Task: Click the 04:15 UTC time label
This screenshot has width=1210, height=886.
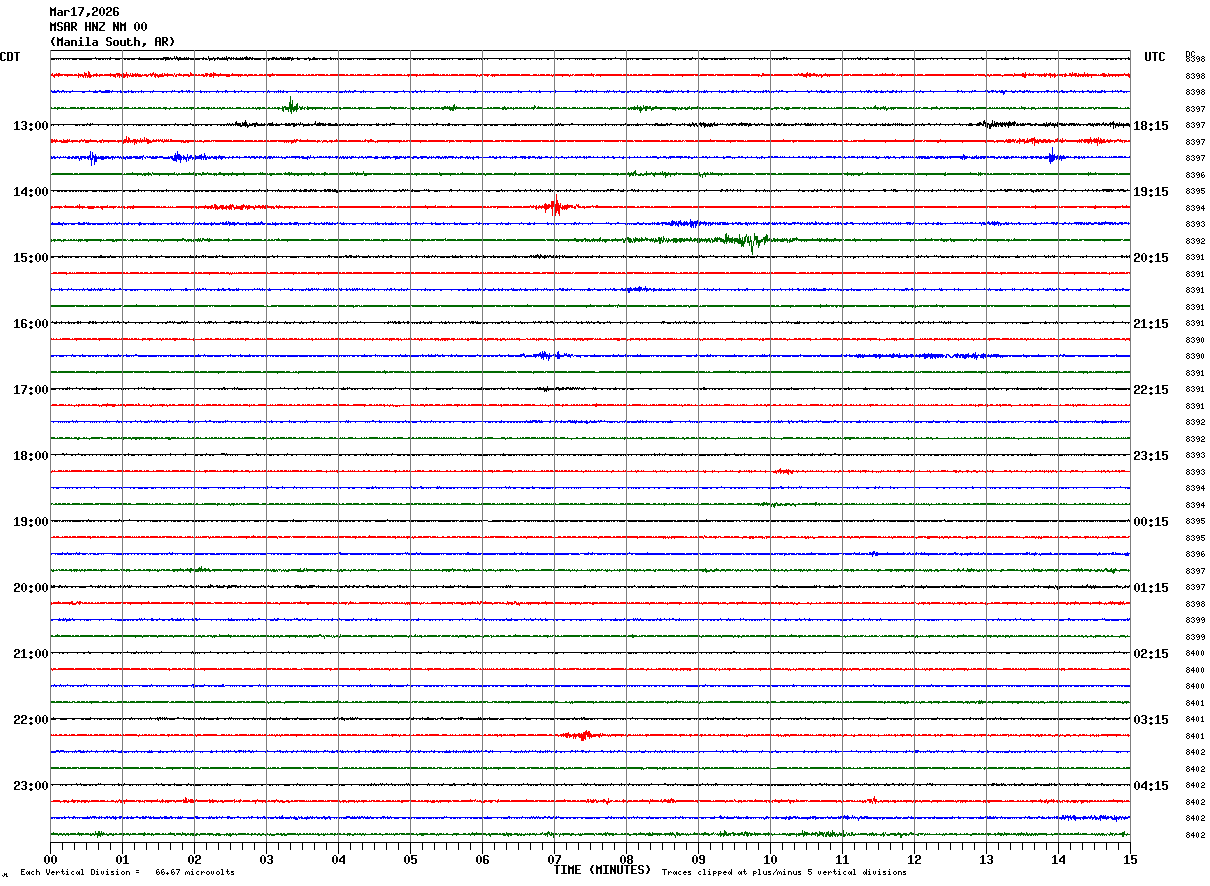Action: (x=1151, y=786)
